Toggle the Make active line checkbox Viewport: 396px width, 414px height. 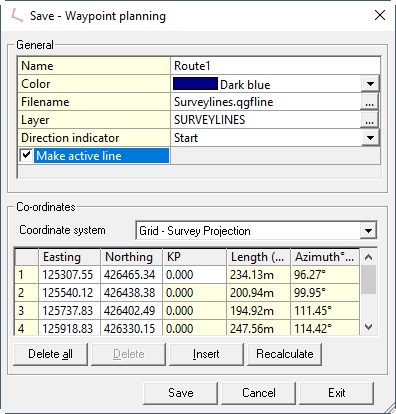[26, 155]
